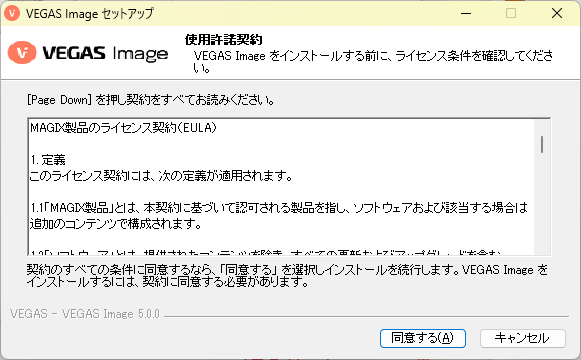This screenshot has height=360, width=581.
Task: Click the キャンセル cancel button
Action: (523, 338)
